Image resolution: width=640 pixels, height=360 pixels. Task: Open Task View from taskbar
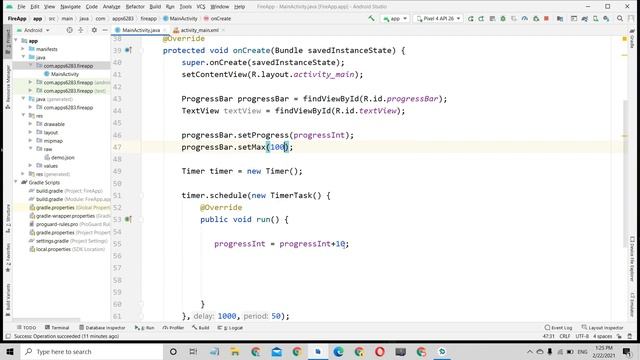[193, 351]
